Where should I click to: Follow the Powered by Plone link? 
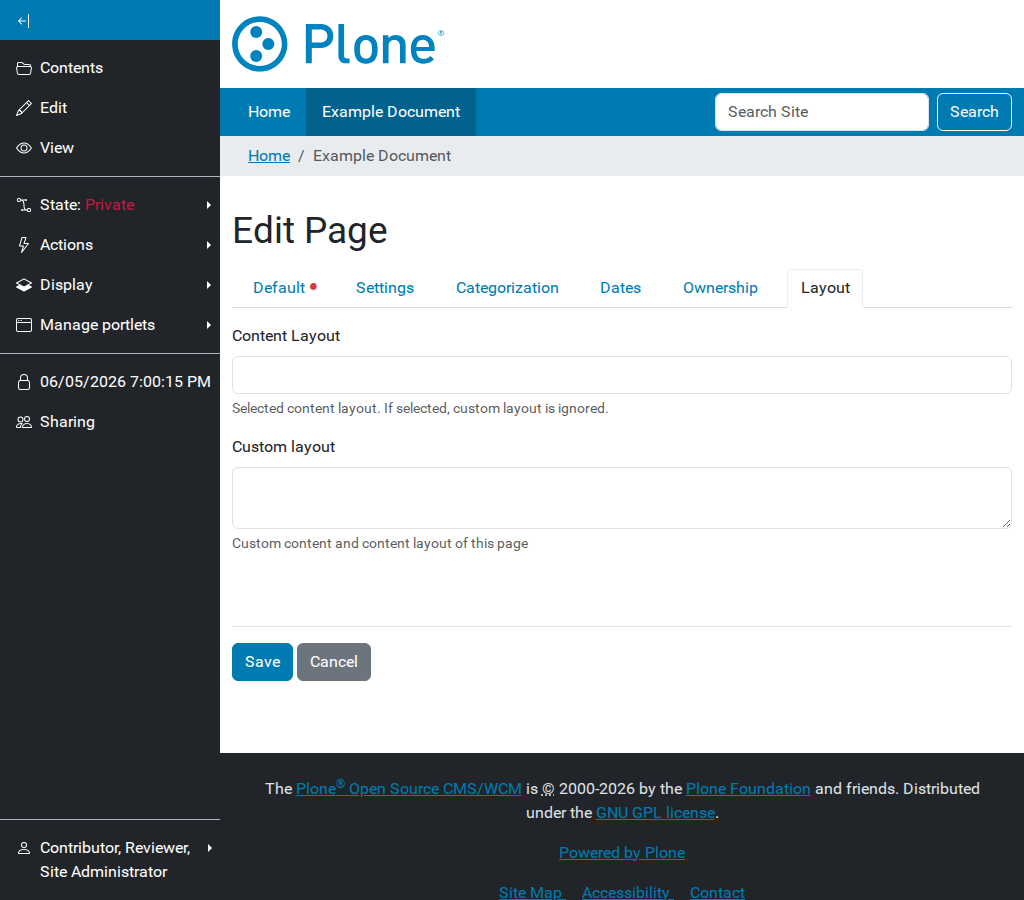(x=622, y=852)
